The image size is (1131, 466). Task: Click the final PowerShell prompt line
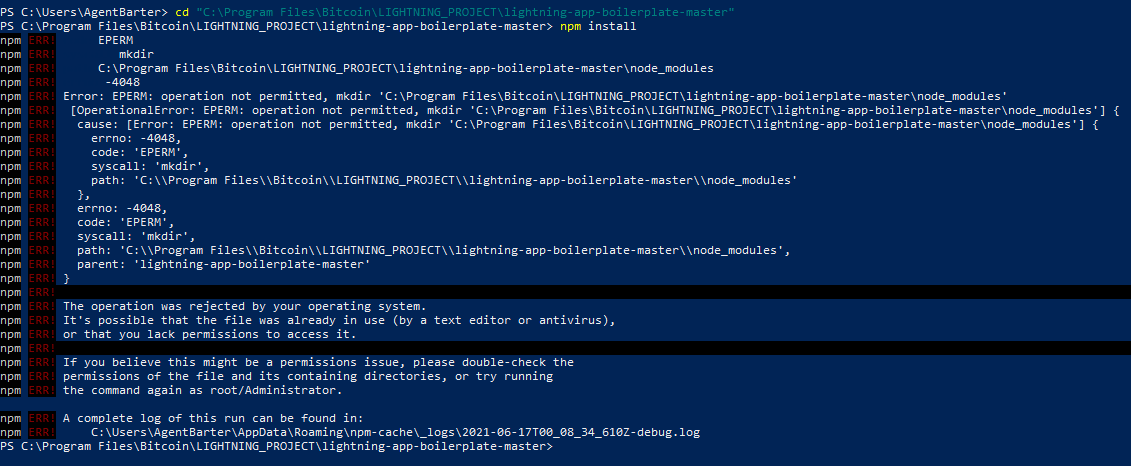tap(277, 447)
